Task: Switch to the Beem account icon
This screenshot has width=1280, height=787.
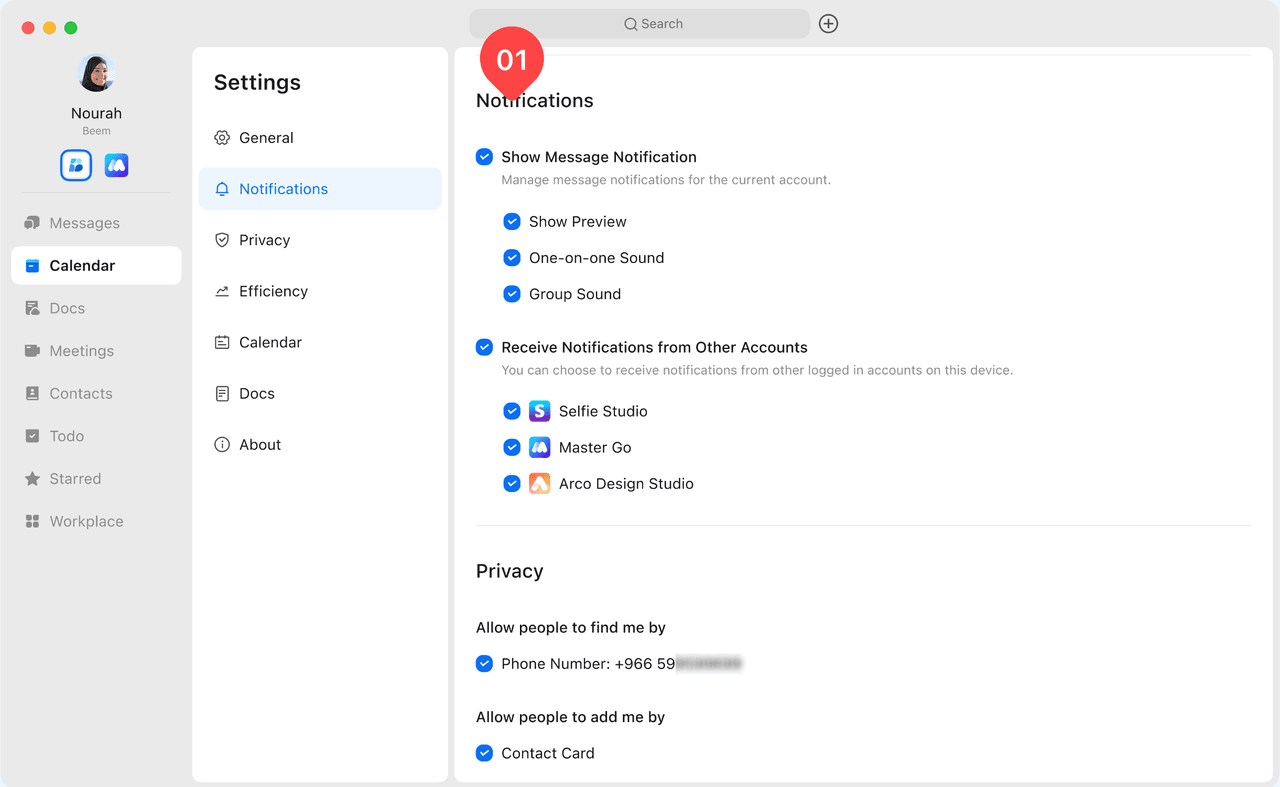Action: tap(76, 165)
